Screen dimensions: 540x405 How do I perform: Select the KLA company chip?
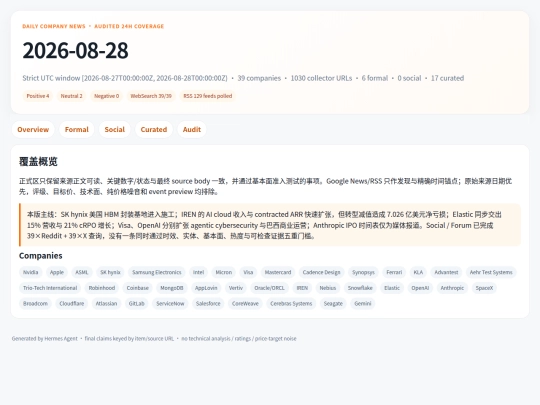coord(418,272)
